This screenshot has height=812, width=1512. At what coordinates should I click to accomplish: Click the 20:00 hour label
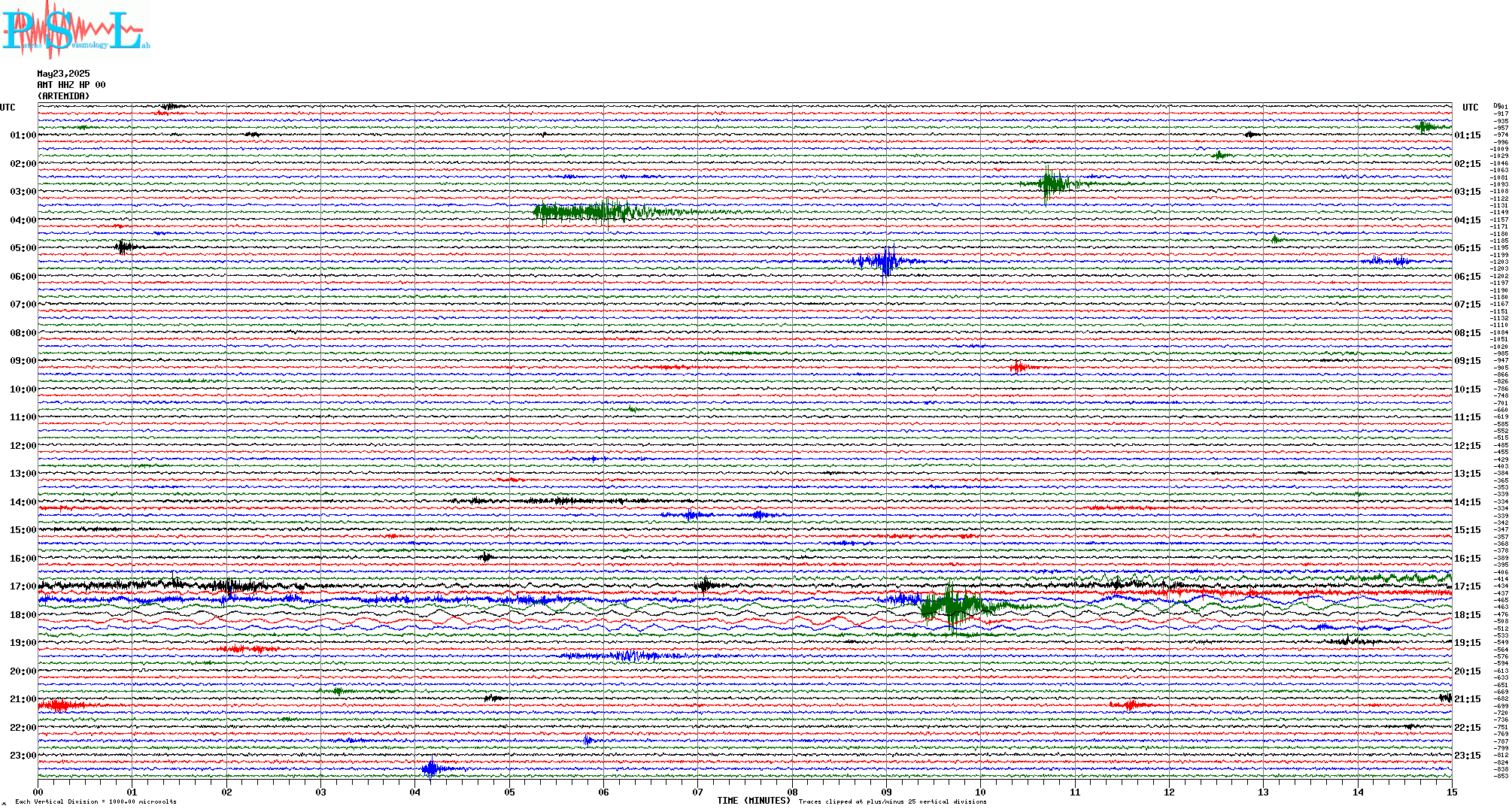point(23,671)
